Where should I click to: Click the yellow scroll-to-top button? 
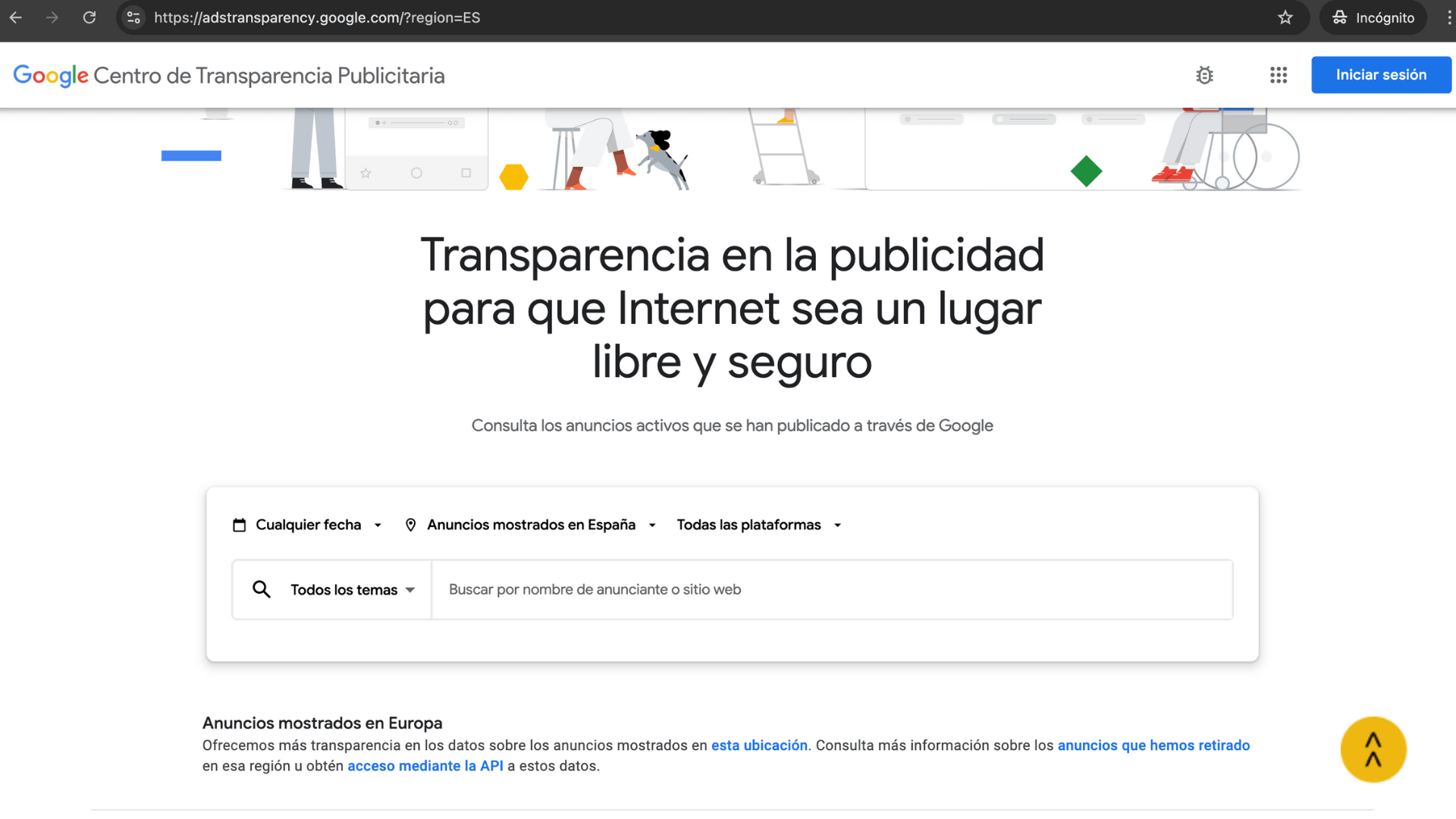pos(1373,749)
